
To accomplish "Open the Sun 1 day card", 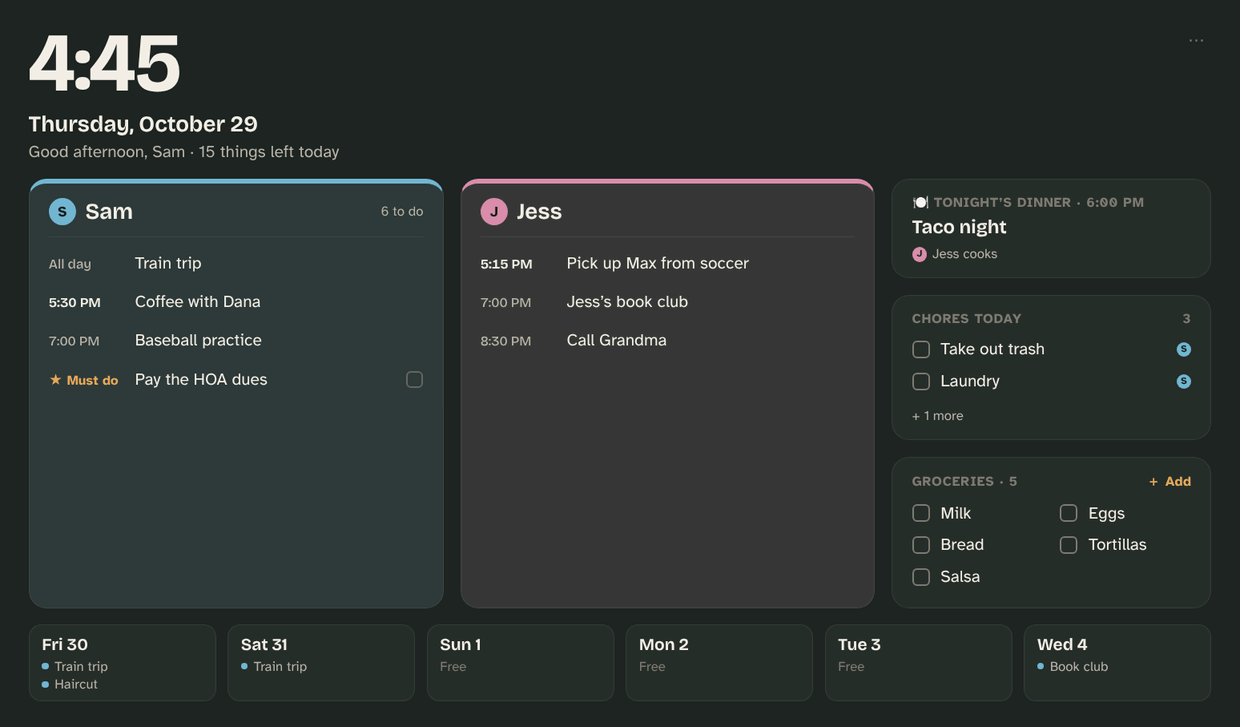I will point(520,663).
